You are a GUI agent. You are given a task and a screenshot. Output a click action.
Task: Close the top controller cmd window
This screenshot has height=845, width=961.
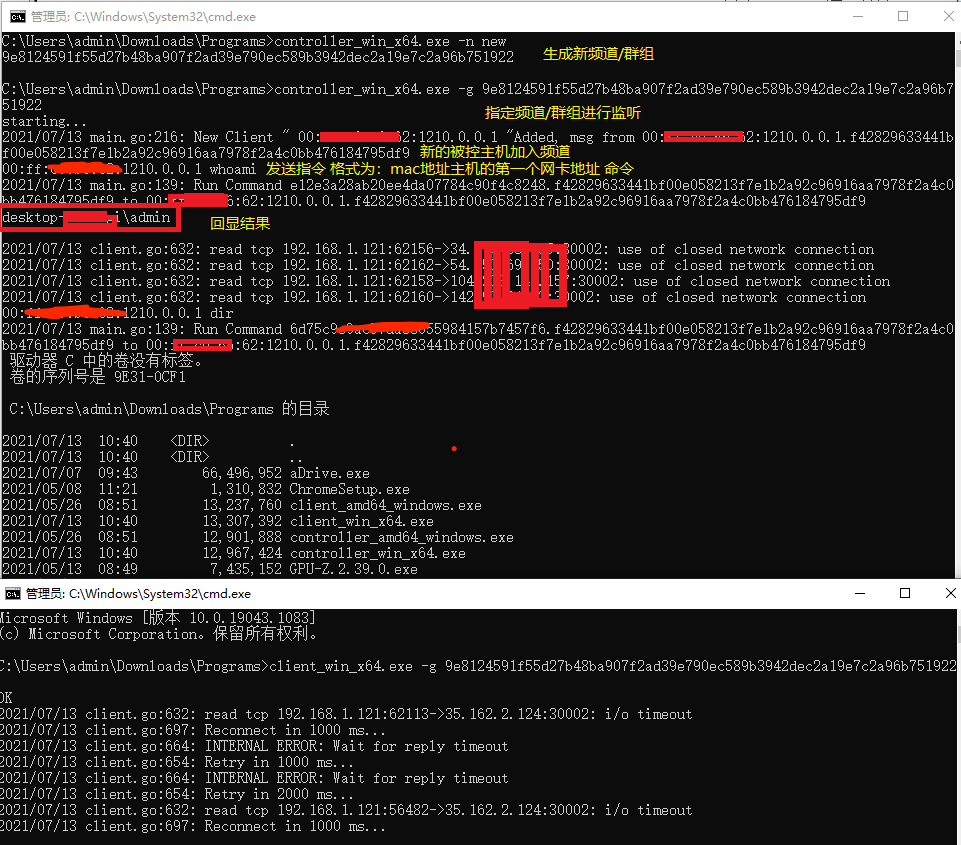(948, 17)
